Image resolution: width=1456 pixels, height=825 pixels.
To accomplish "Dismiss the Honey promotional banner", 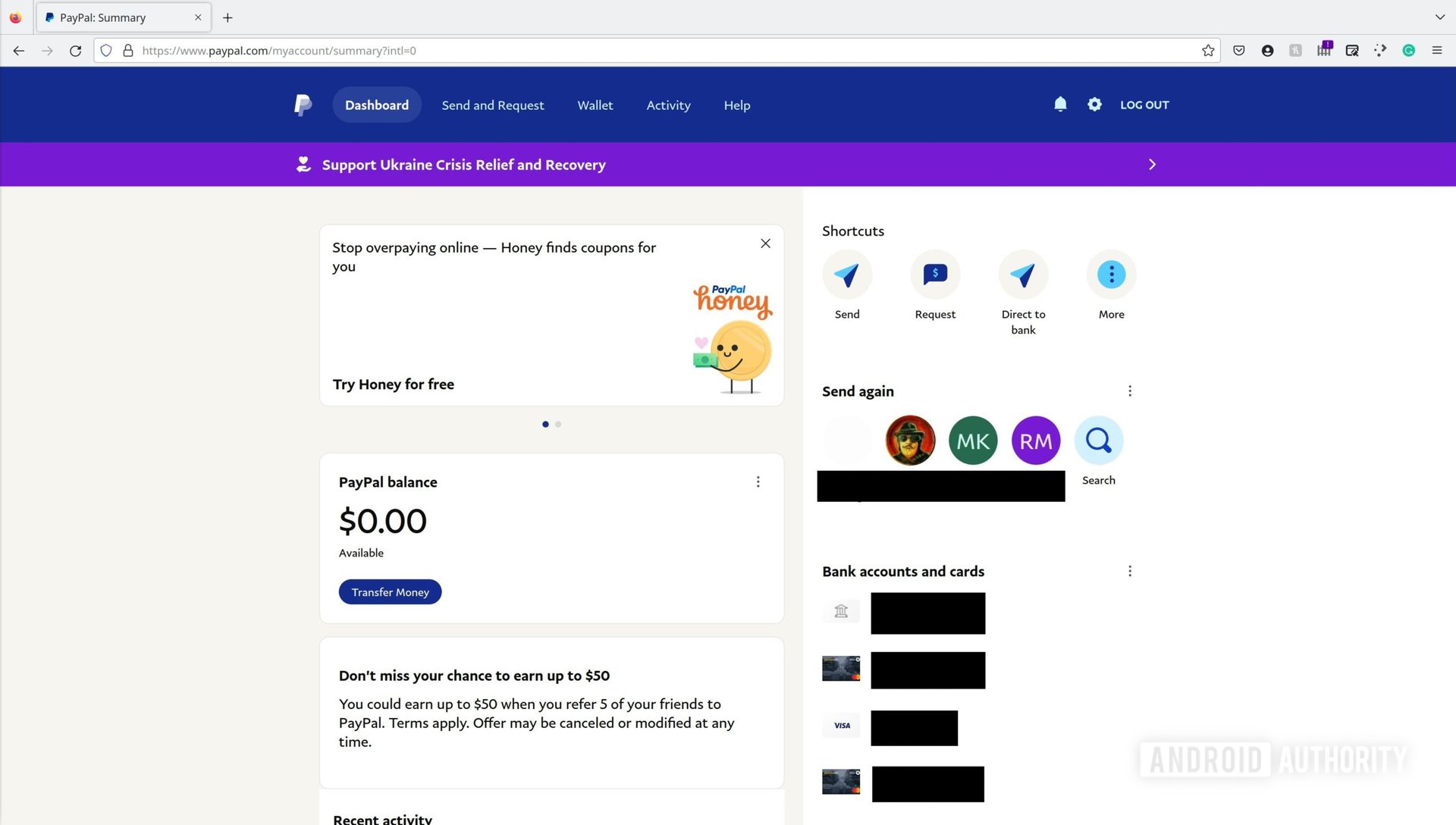I will (764, 243).
